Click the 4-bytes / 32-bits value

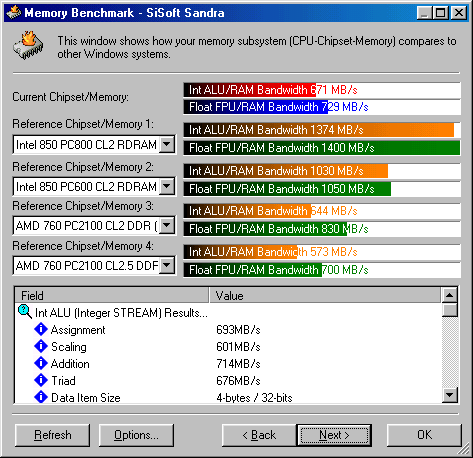pos(254,398)
